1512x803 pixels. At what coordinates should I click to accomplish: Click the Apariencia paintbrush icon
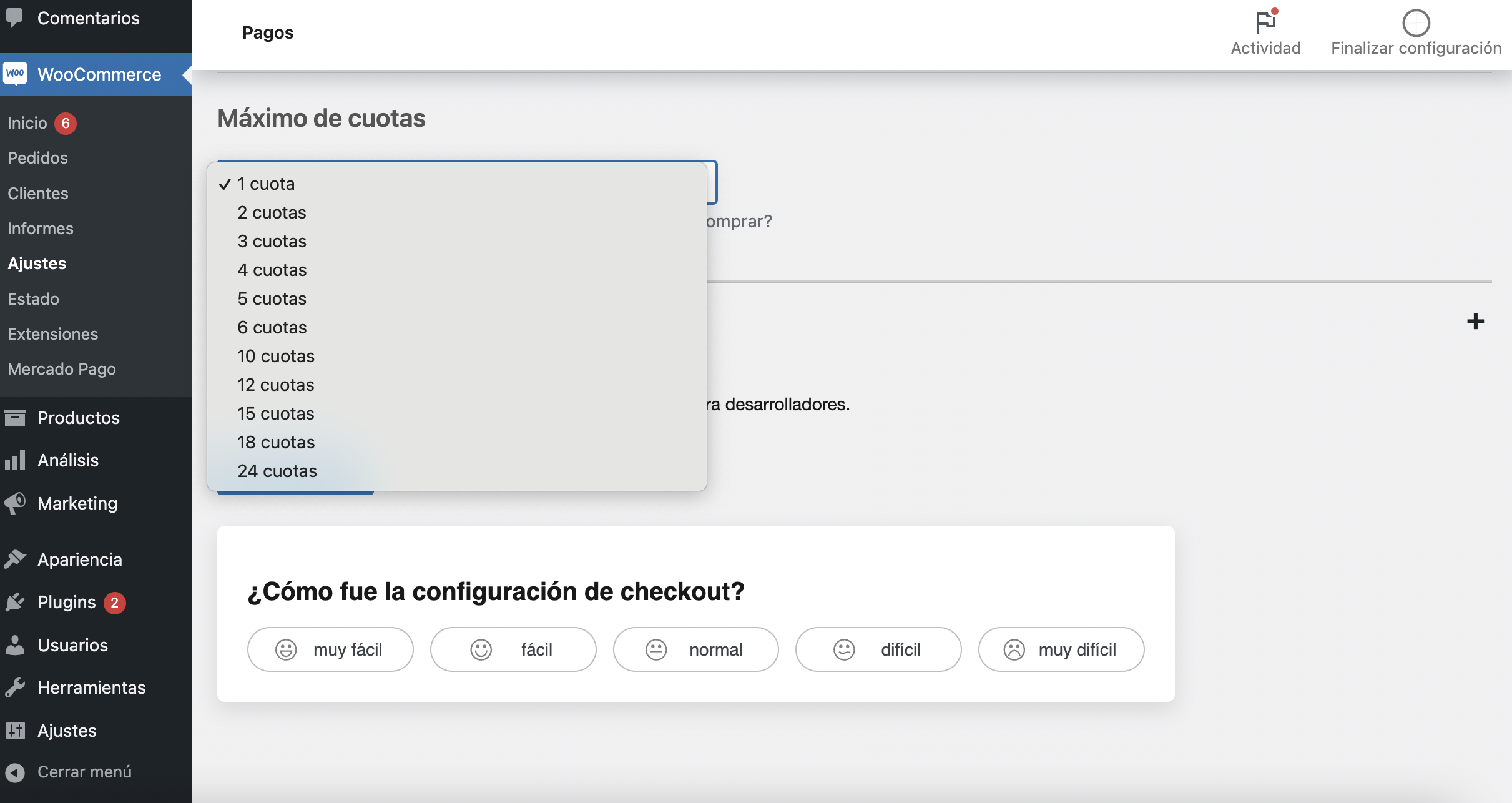tap(15, 559)
